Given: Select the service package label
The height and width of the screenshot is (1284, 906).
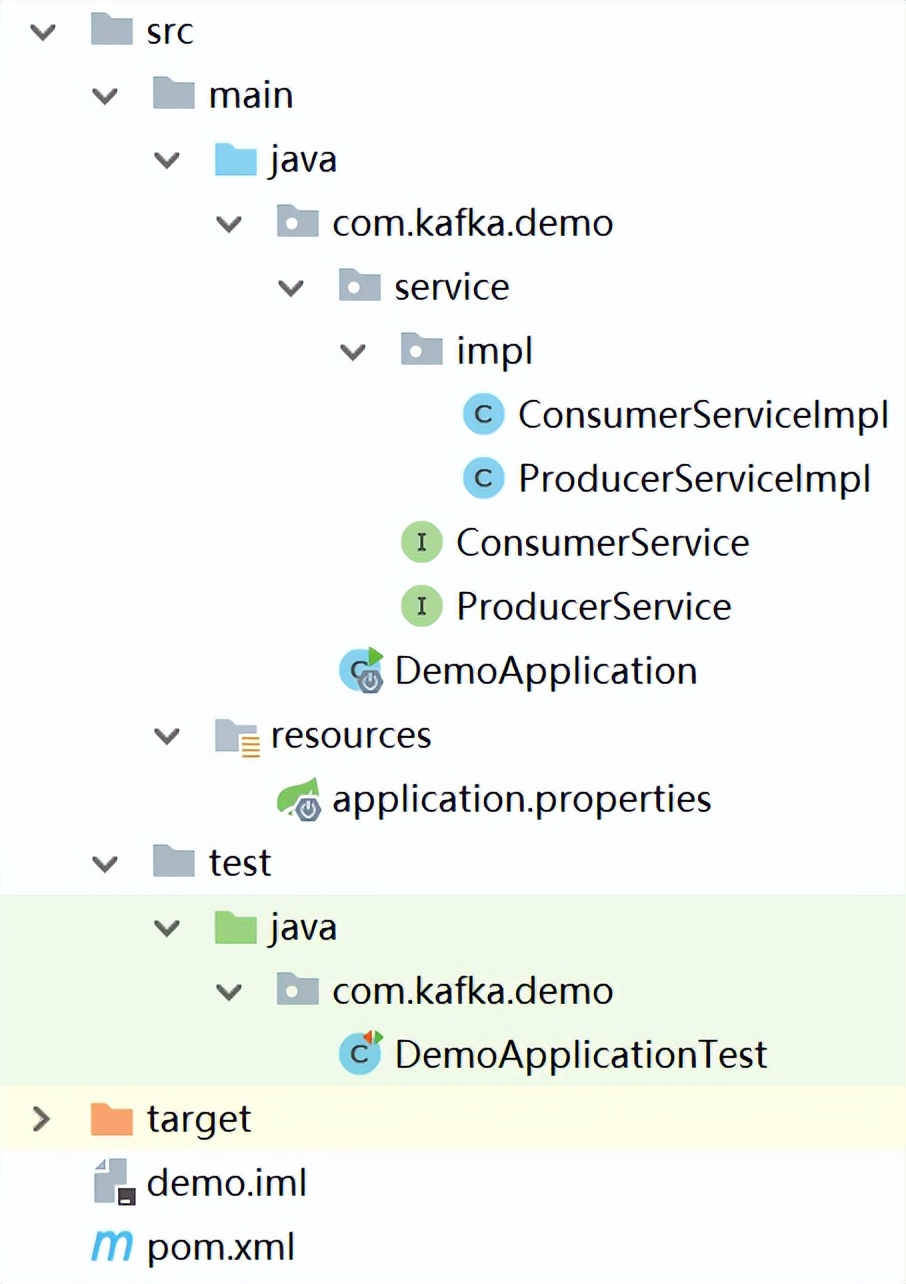Looking at the screenshot, I should 452,288.
